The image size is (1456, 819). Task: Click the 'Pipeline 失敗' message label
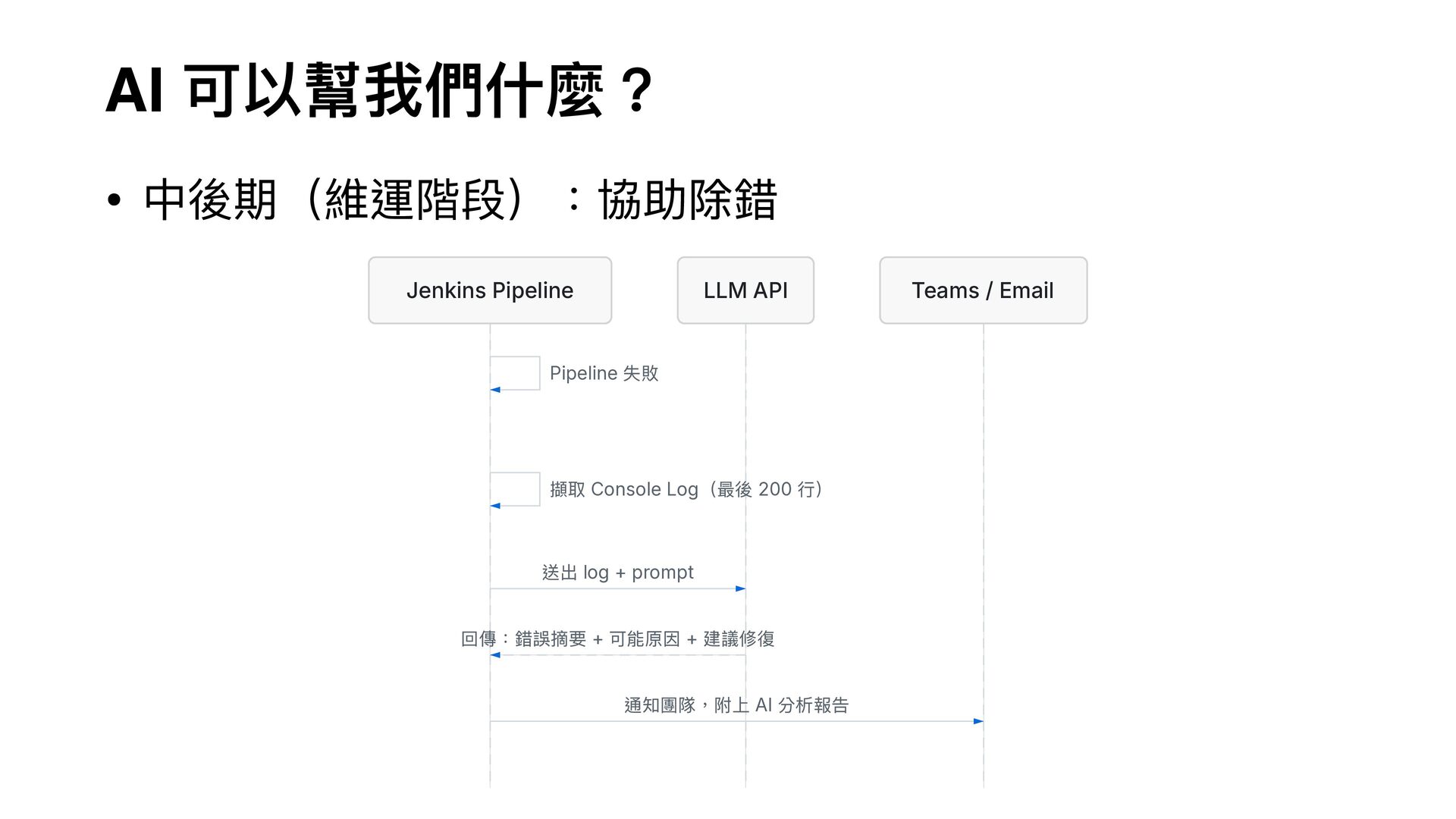coord(604,373)
